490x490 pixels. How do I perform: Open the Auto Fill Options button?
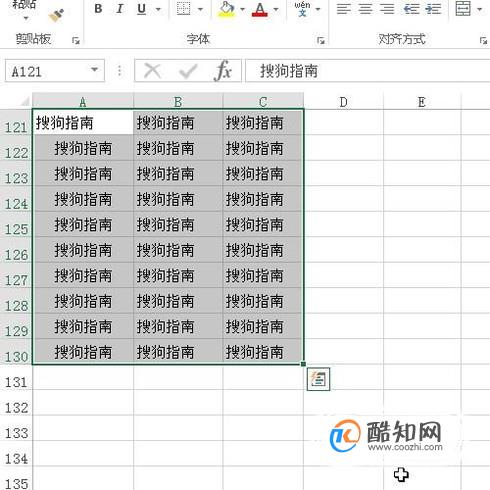[x=318, y=379]
